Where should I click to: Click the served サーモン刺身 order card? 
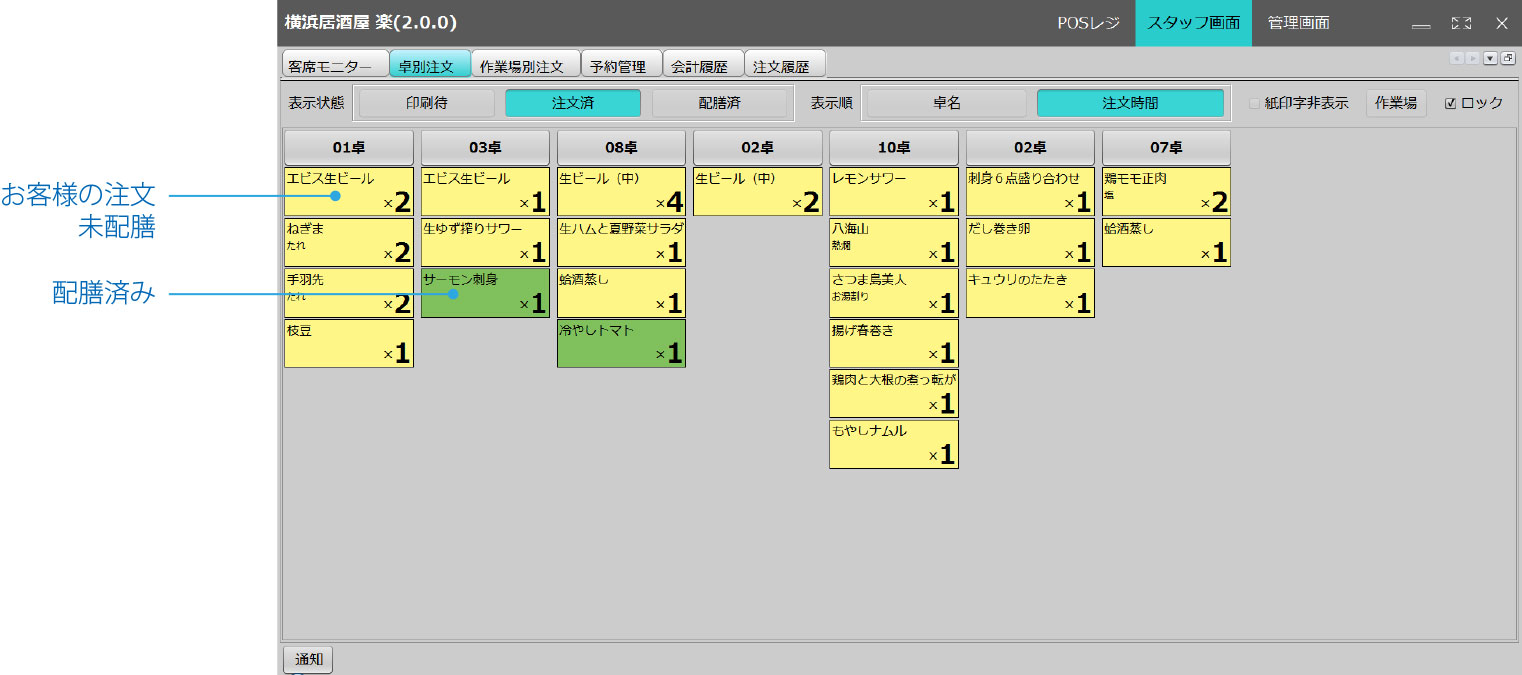(485, 293)
